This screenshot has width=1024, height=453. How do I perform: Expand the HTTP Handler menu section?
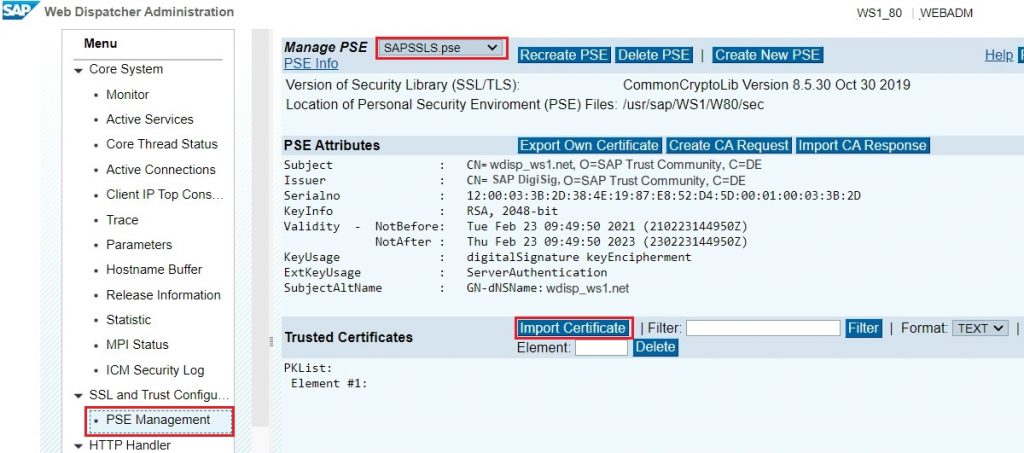pos(78,446)
